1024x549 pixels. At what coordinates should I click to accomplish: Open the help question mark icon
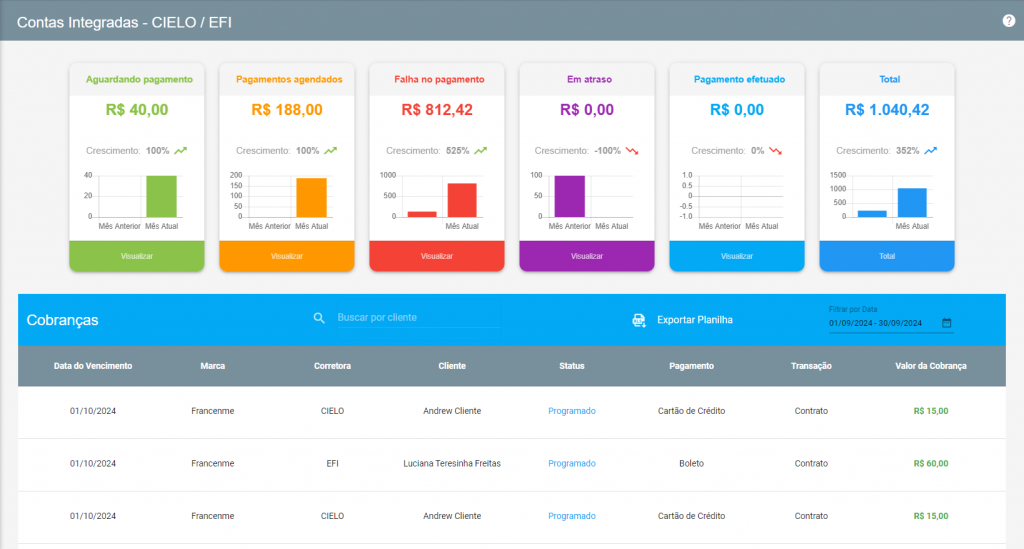coord(1008,21)
